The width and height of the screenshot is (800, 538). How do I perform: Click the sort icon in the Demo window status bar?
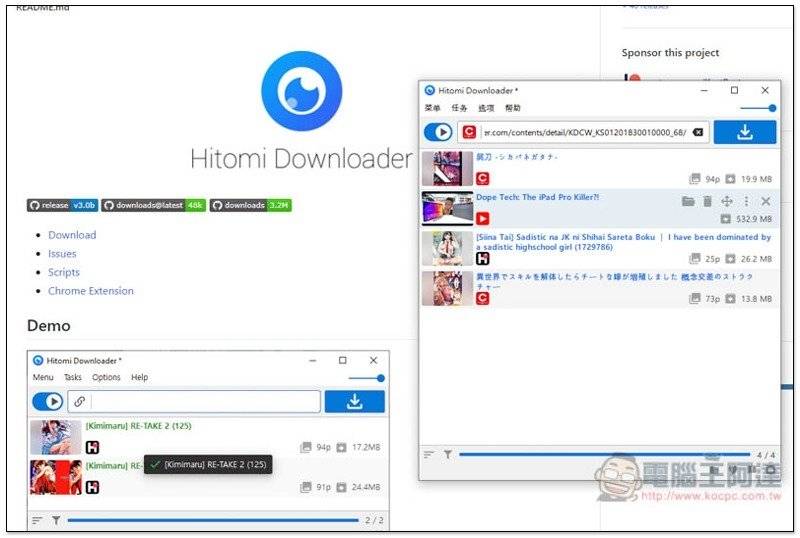(x=37, y=520)
